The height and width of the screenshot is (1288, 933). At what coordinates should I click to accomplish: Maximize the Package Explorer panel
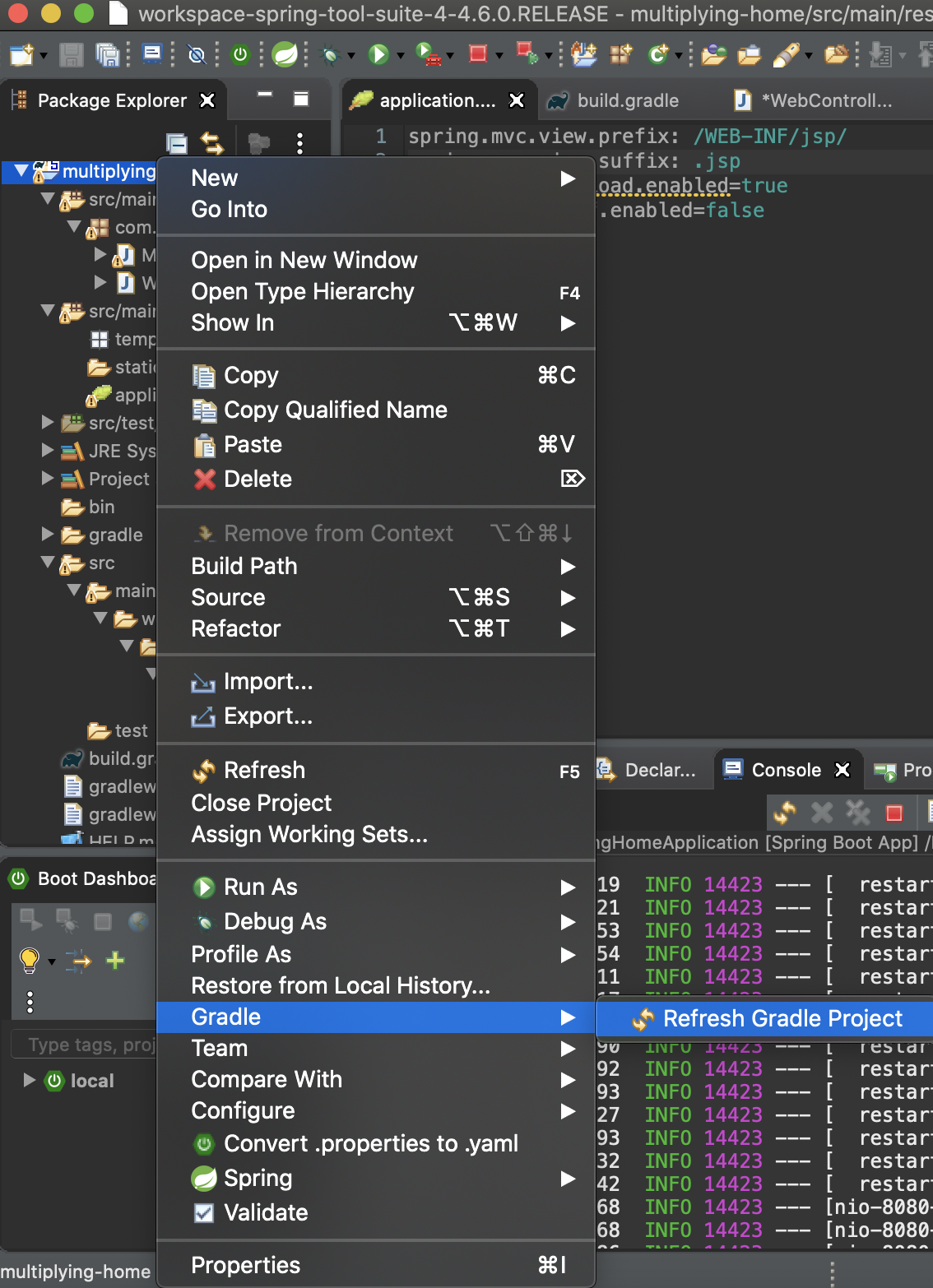(x=301, y=99)
